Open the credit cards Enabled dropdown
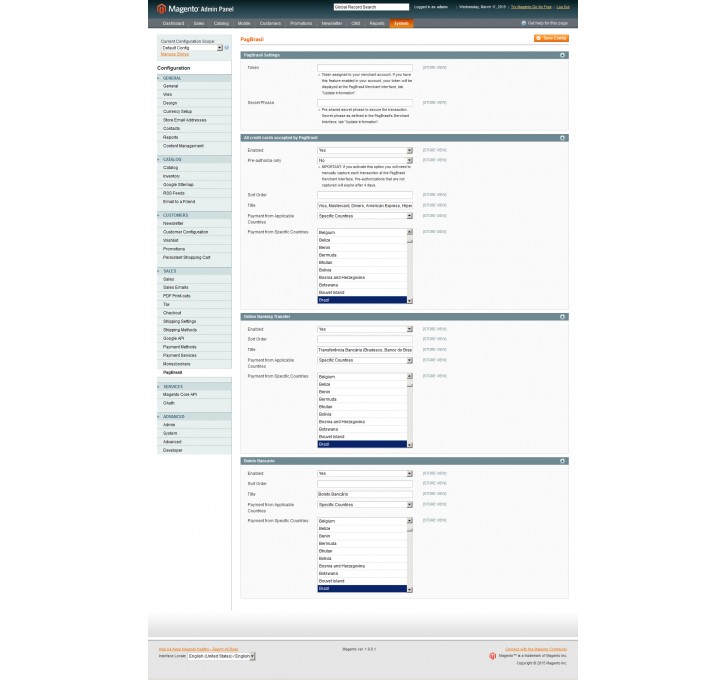 (365, 150)
